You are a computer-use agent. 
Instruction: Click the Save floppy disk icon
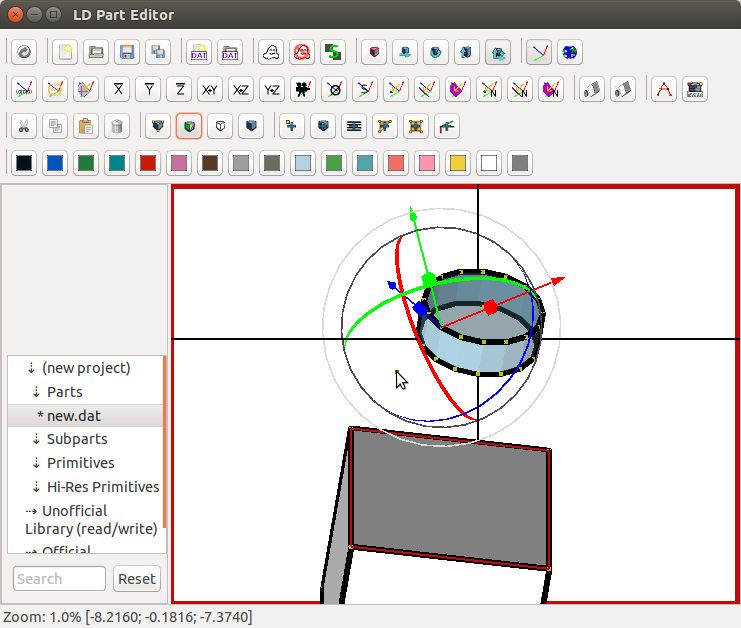click(127, 52)
